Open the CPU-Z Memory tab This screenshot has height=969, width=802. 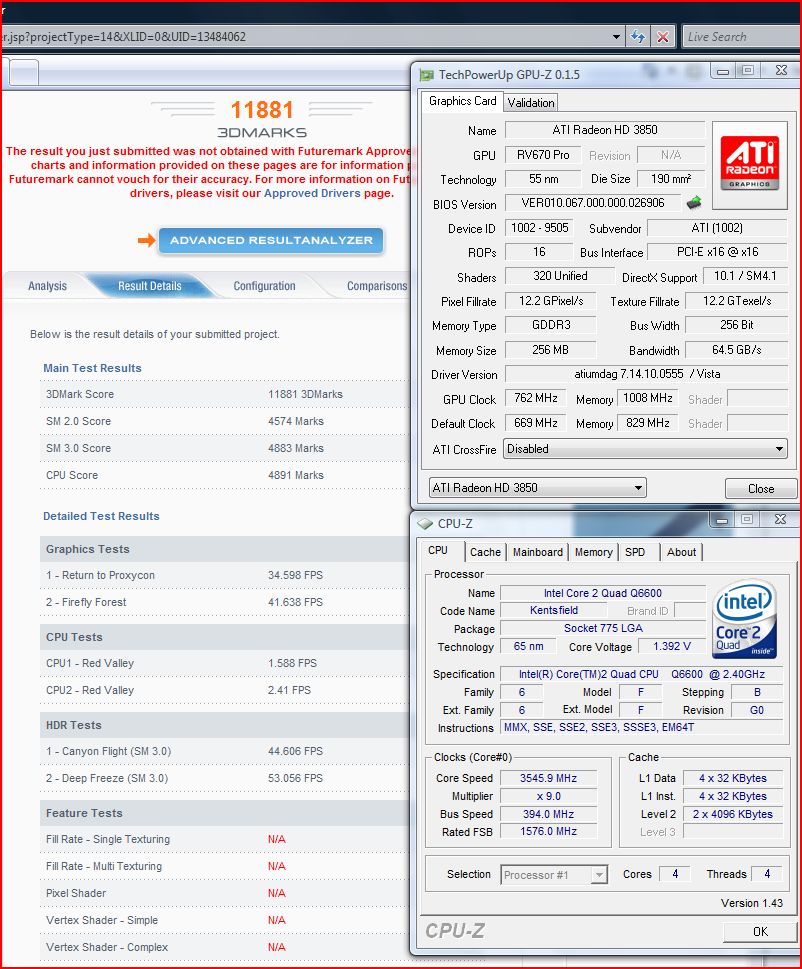[593, 552]
